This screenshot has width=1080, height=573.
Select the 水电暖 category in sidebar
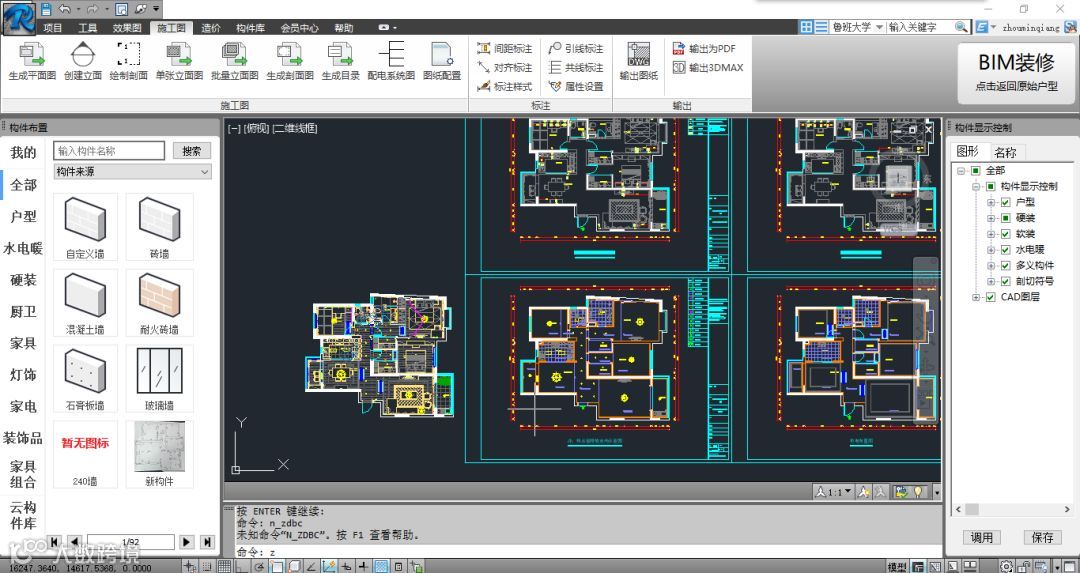click(x=23, y=248)
